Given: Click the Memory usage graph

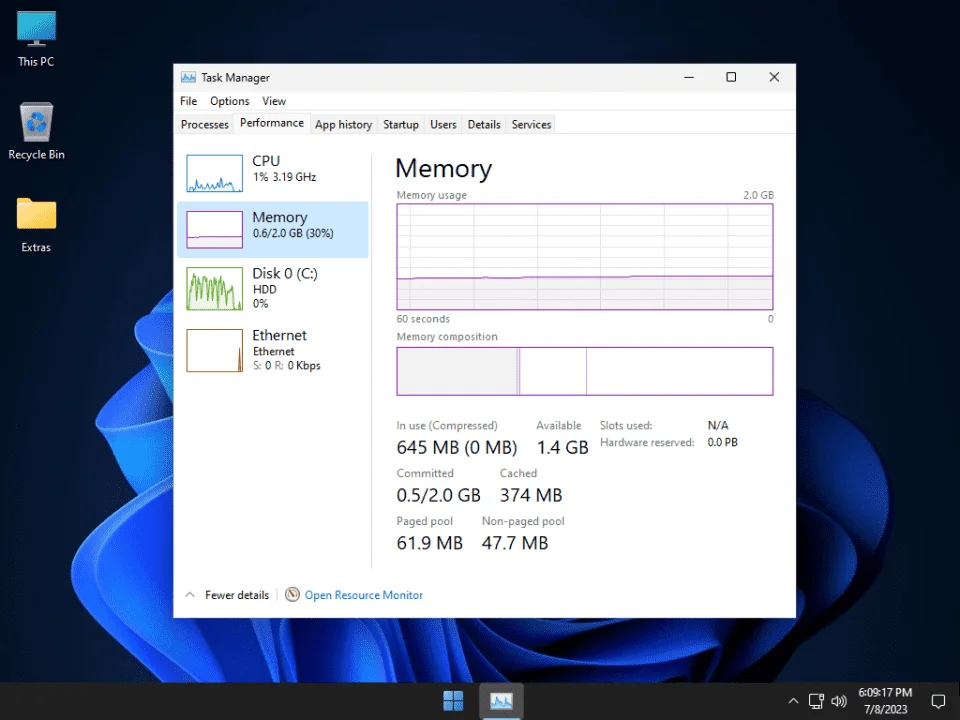Looking at the screenshot, I should tap(585, 257).
